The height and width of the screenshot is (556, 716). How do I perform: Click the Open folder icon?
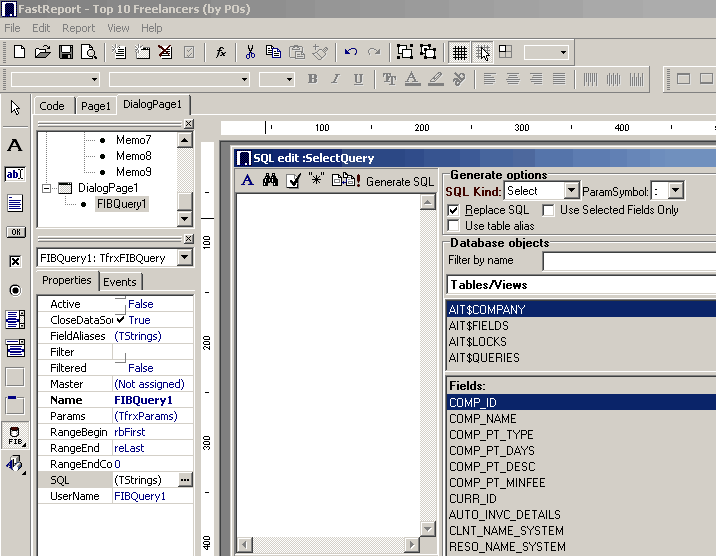[x=42, y=52]
